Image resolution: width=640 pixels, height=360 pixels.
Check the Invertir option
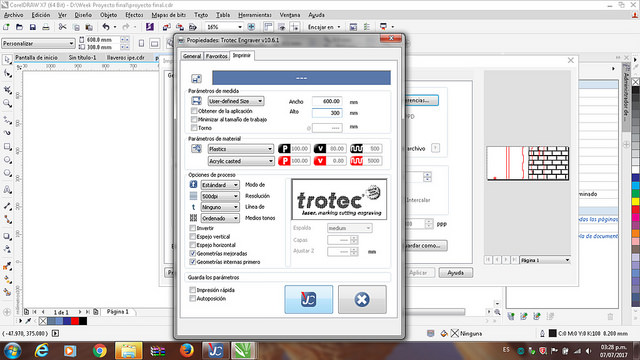pos(193,228)
